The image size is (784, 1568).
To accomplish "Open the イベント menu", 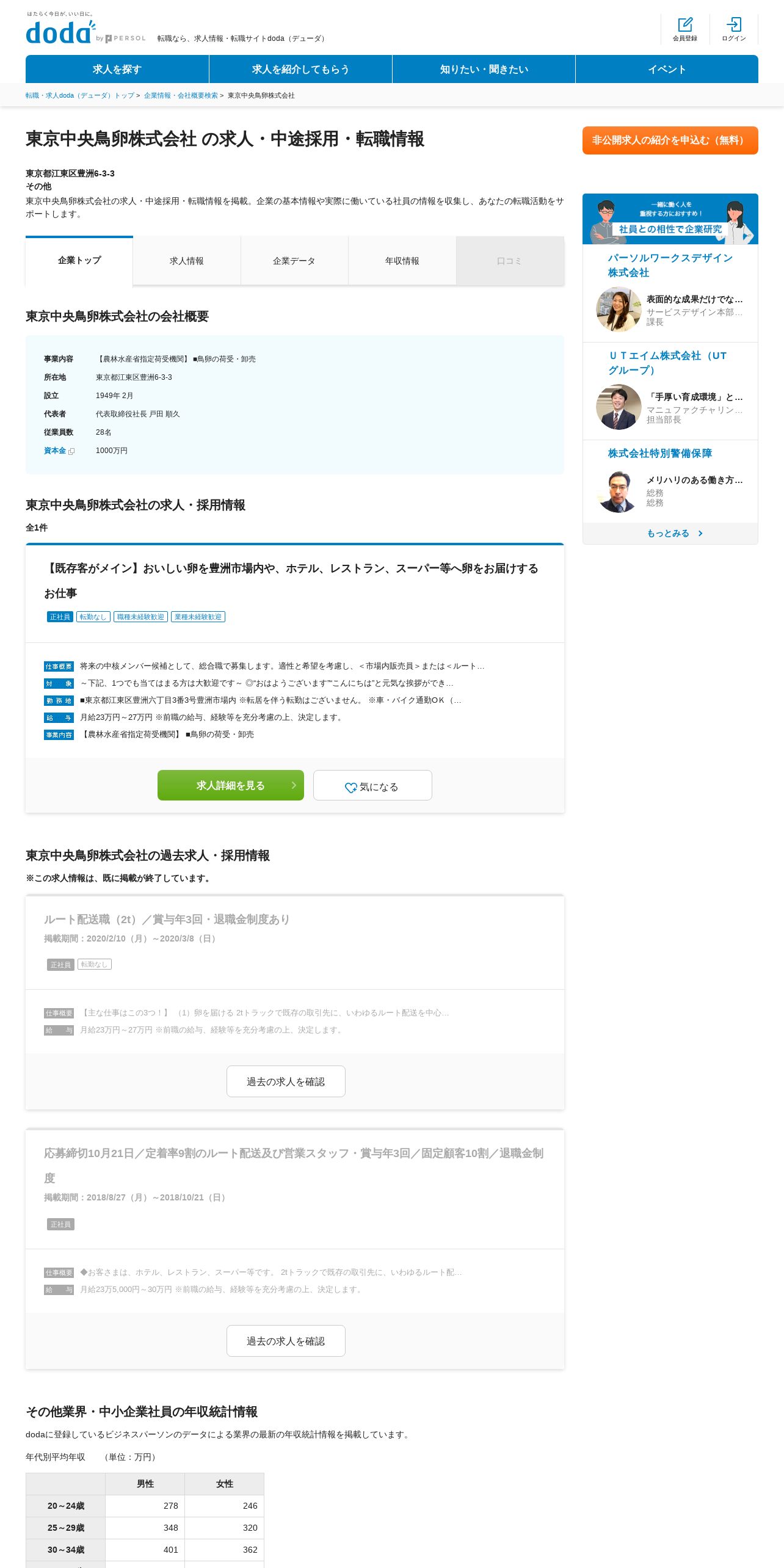I will point(667,69).
